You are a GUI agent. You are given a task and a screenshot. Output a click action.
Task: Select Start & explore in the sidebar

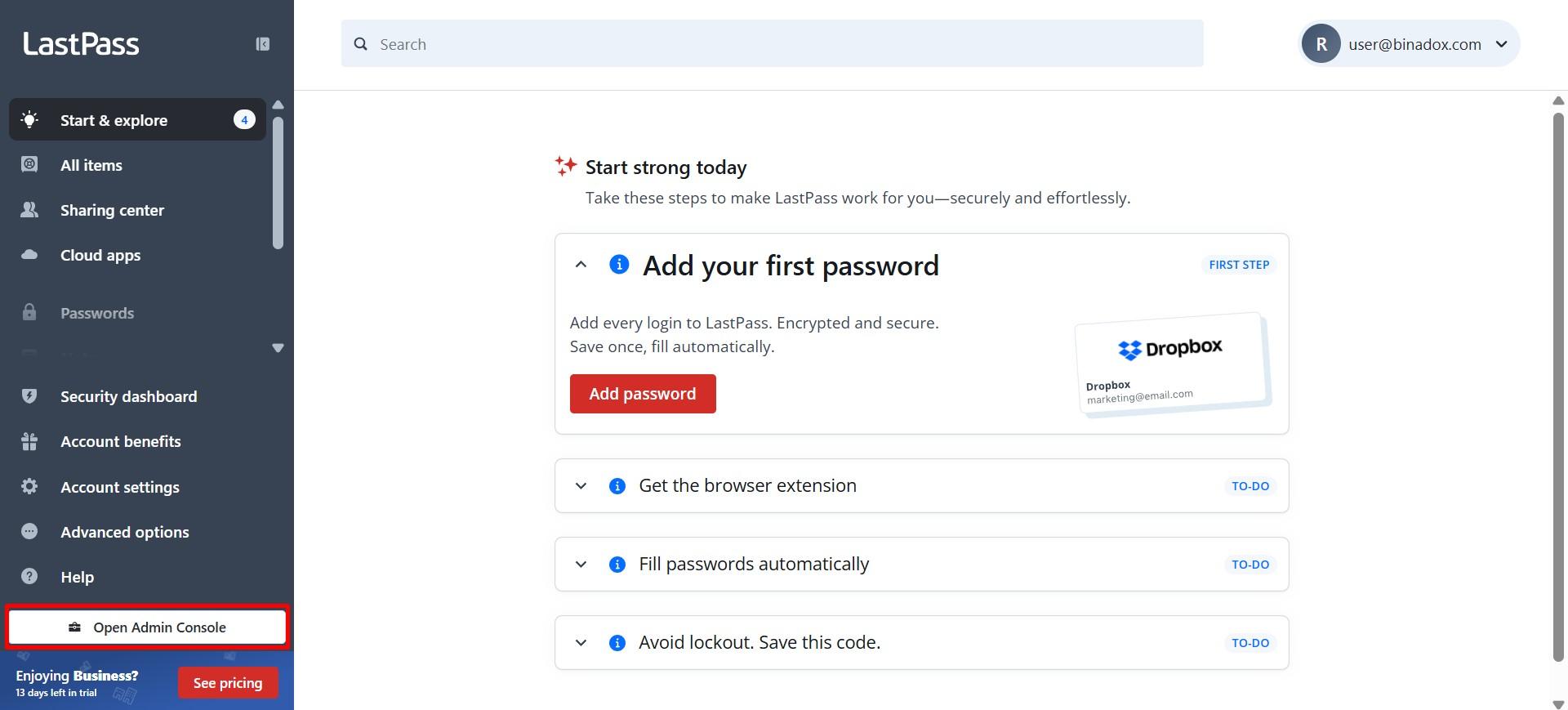(x=114, y=119)
